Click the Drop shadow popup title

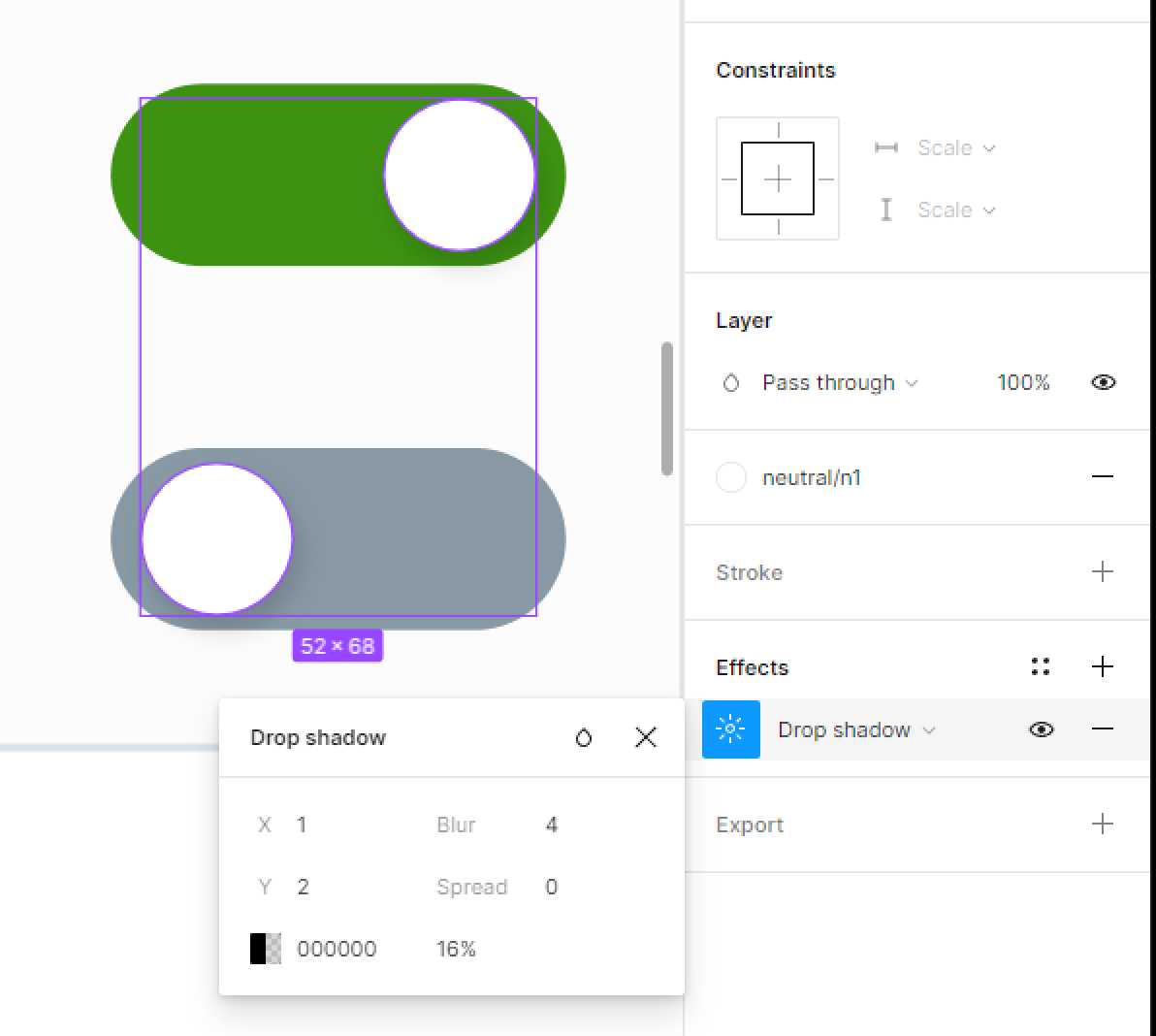[x=318, y=737]
